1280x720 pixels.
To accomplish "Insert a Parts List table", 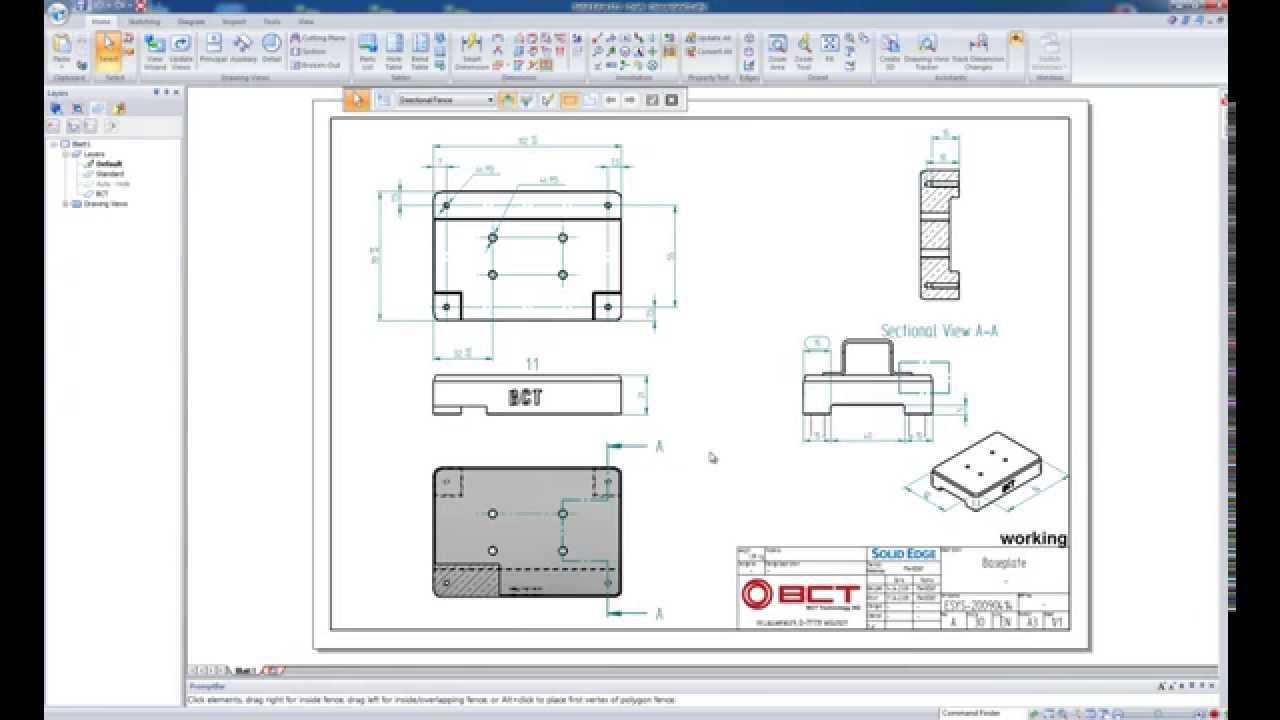I will pyautogui.click(x=367, y=50).
